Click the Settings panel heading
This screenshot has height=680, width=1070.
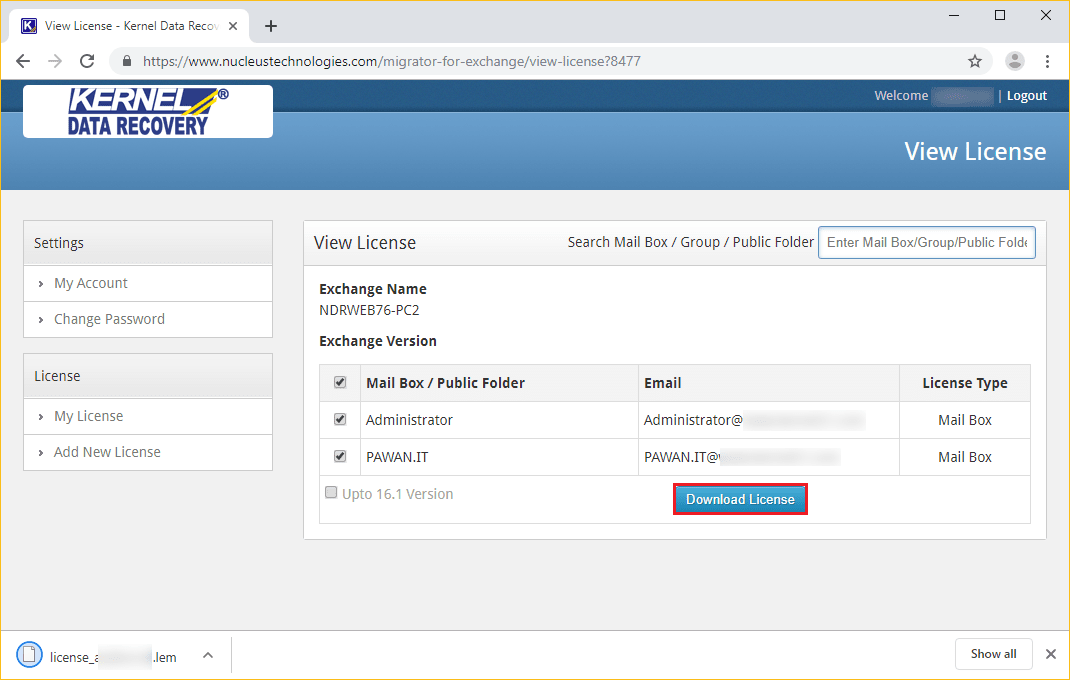(148, 243)
